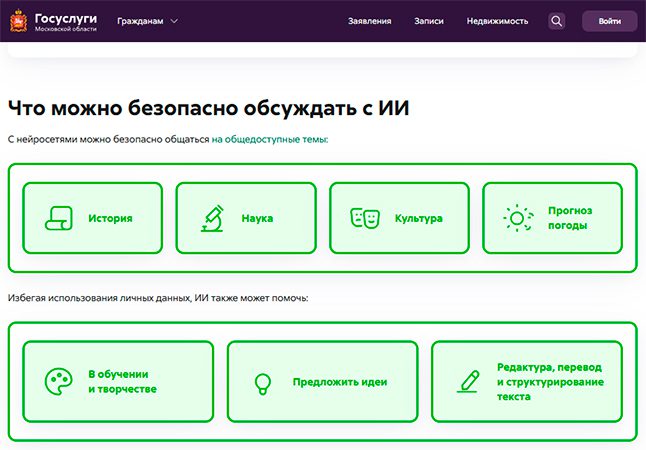Click the pencil icon for text editing
The height and width of the screenshot is (450, 646).
(x=467, y=381)
